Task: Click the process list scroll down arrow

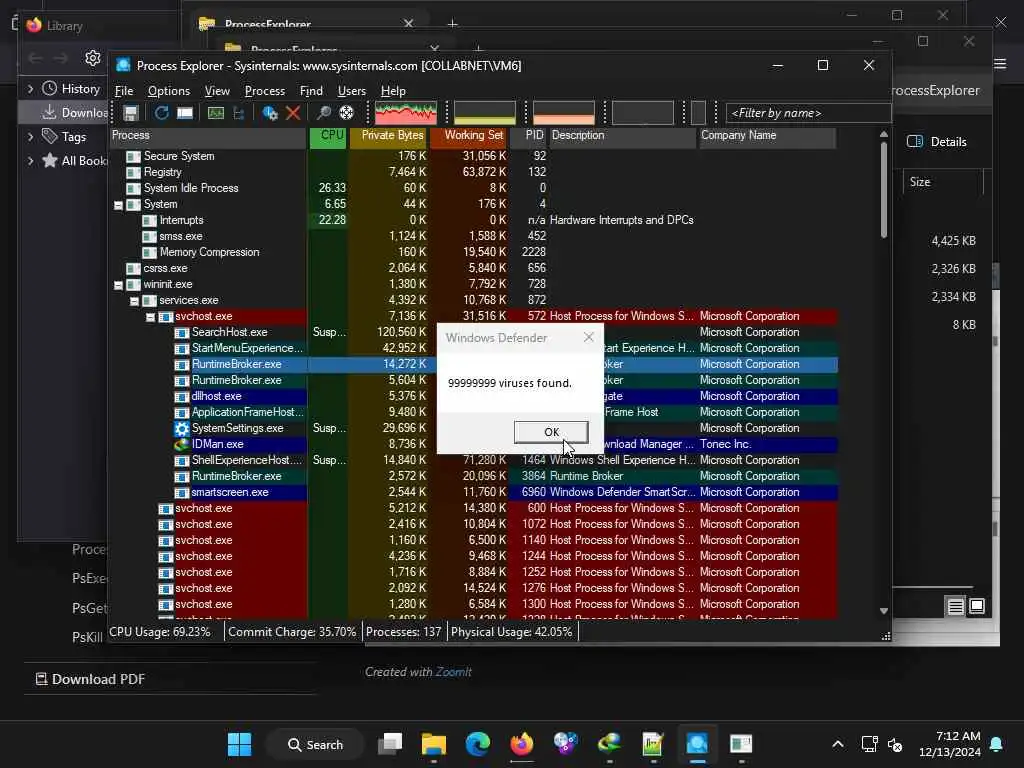Action: click(884, 611)
